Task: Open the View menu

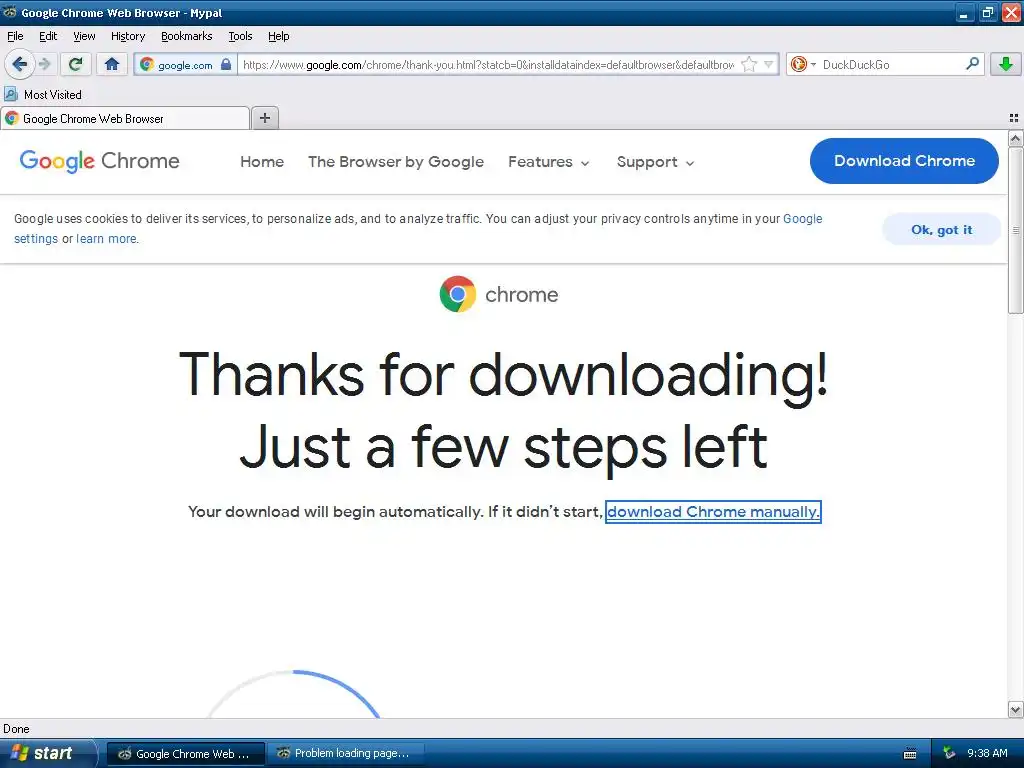Action: [x=84, y=36]
